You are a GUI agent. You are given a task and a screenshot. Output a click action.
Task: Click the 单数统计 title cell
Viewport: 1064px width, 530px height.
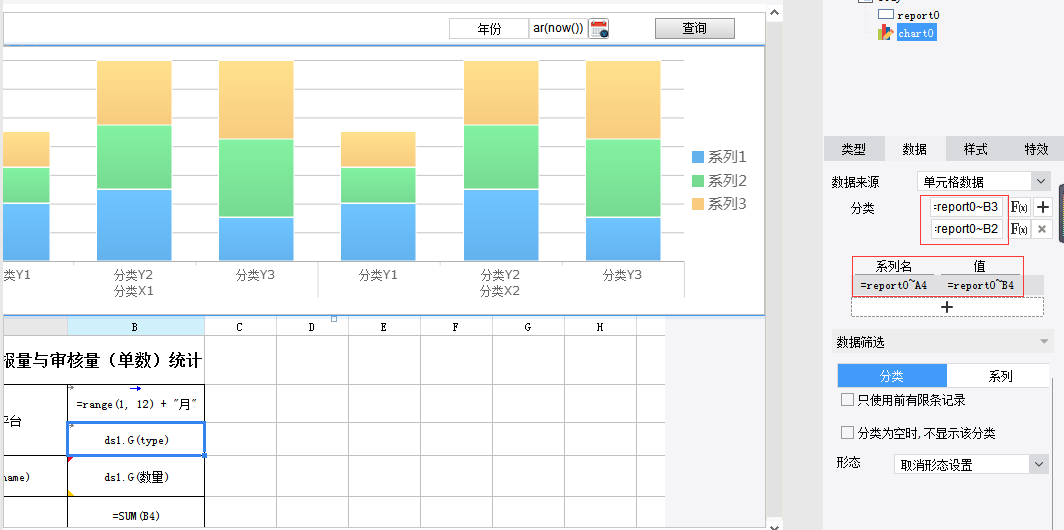tap(103, 360)
